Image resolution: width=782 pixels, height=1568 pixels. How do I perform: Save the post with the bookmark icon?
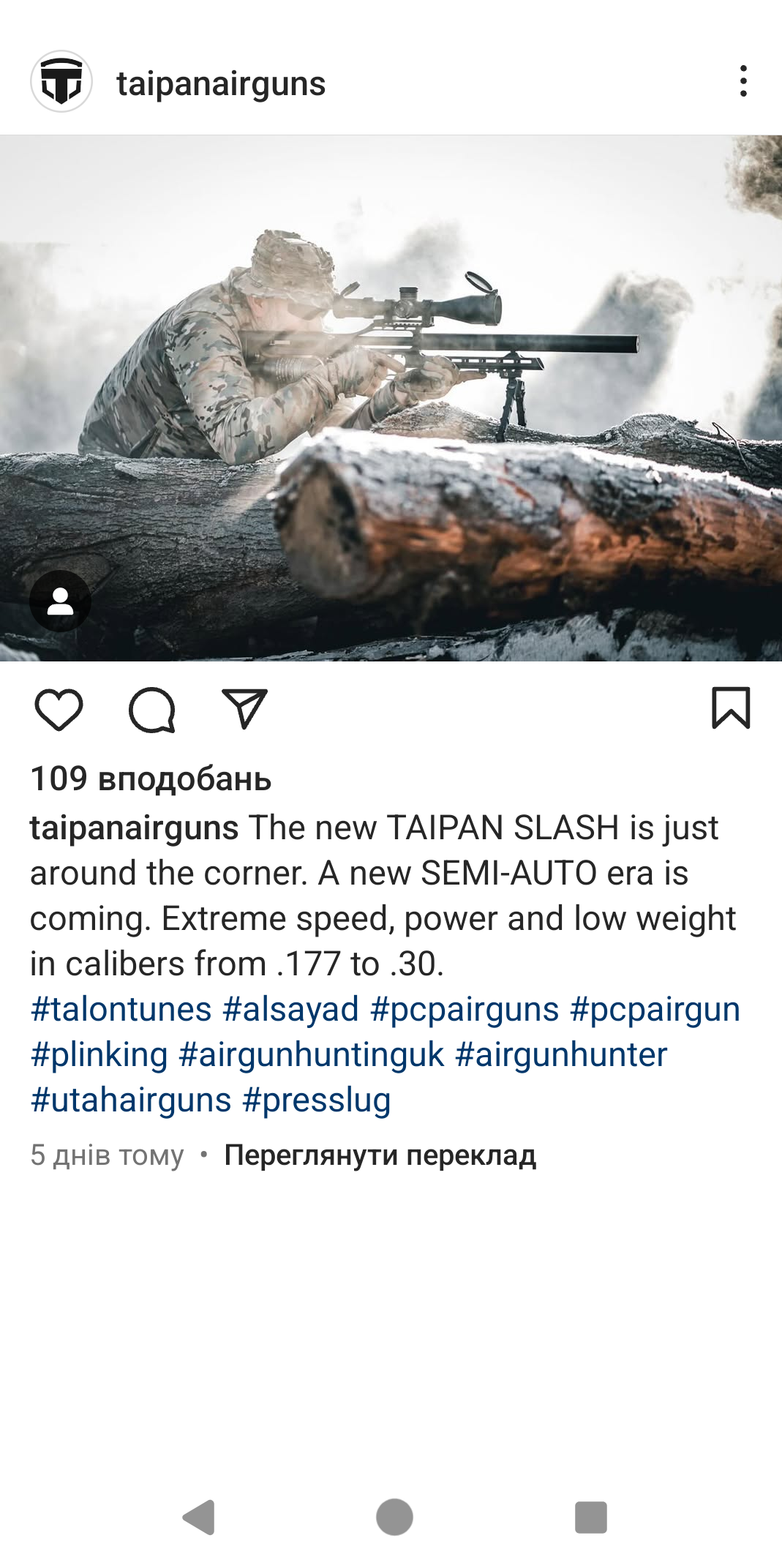[731, 708]
